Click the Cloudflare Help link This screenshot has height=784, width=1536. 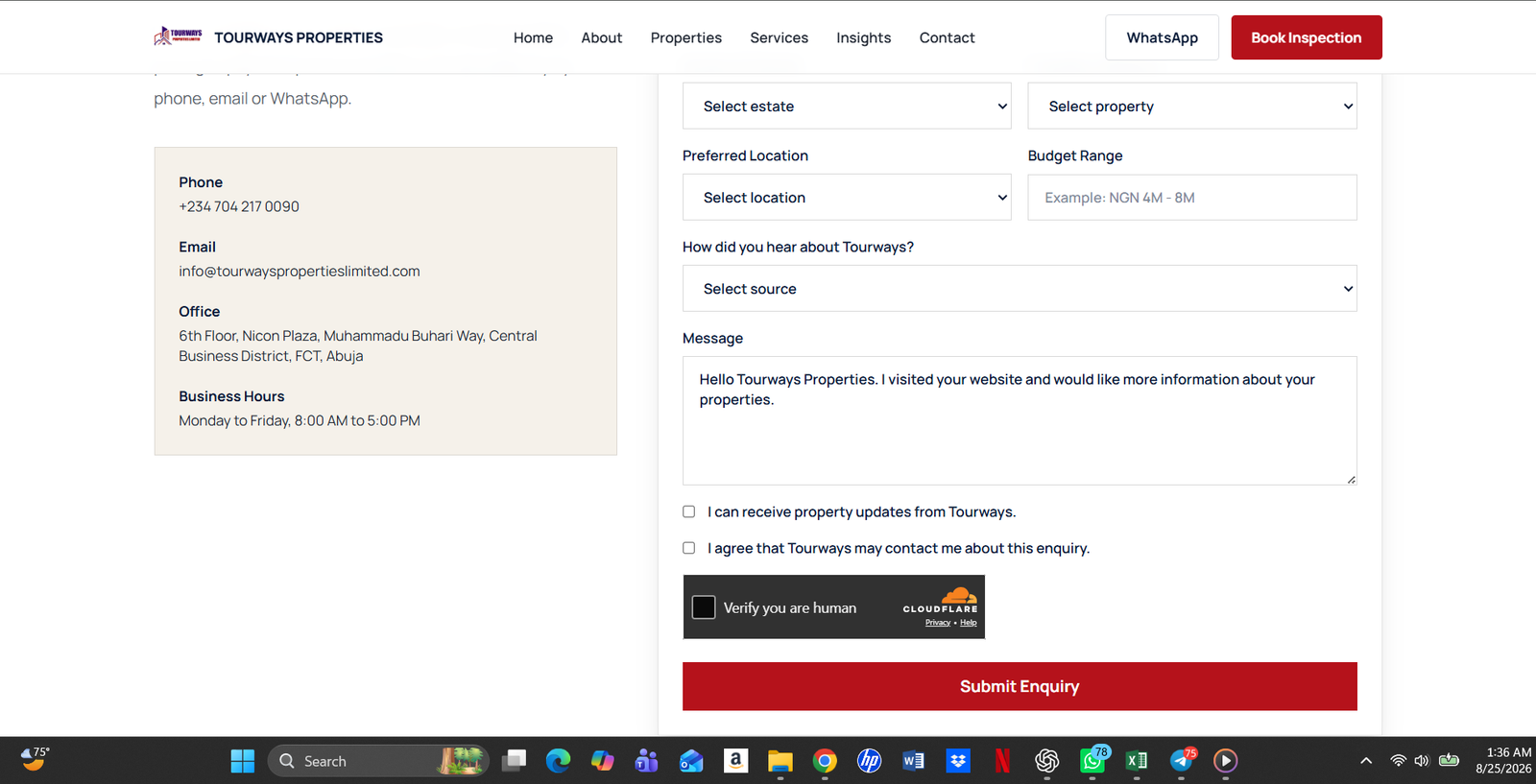coord(968,623)
